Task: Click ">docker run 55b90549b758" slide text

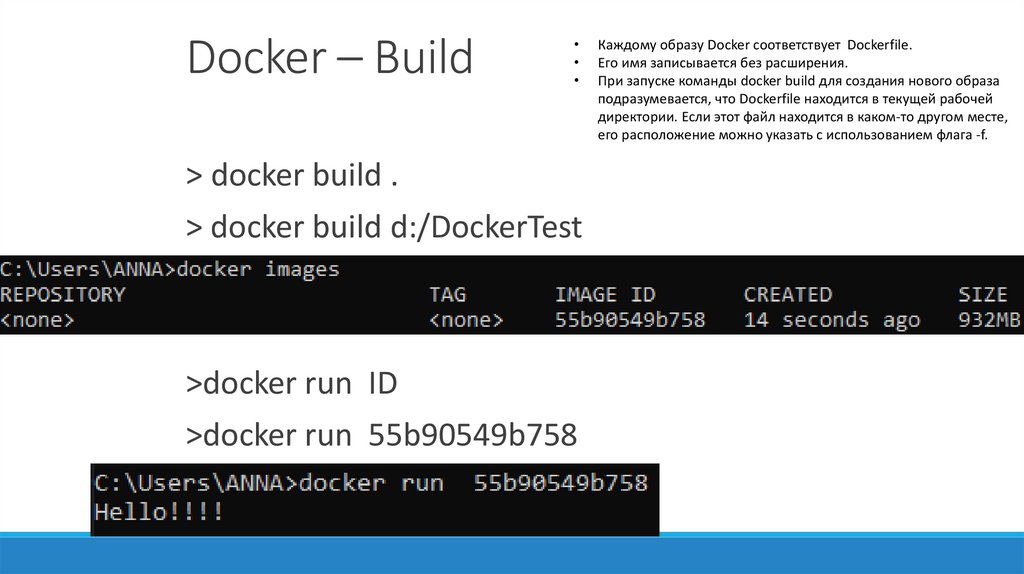Action: [381, 436]
